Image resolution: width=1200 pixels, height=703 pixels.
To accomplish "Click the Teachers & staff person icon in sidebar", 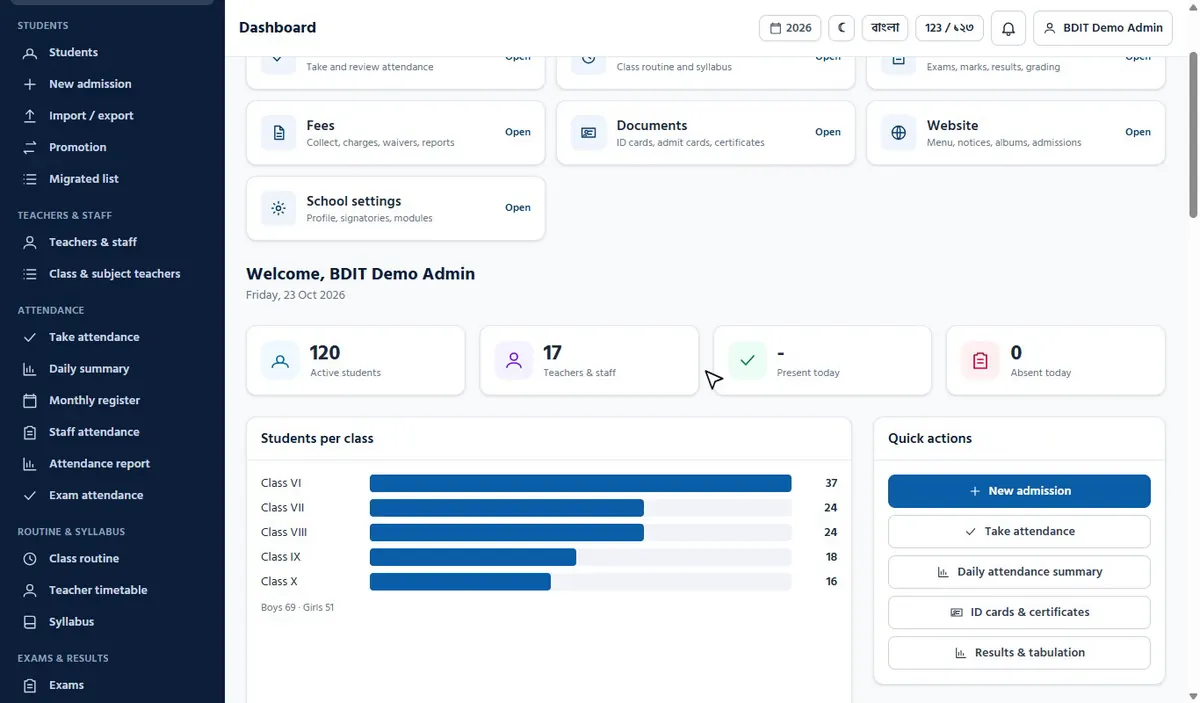I will [x=30, y=242].
